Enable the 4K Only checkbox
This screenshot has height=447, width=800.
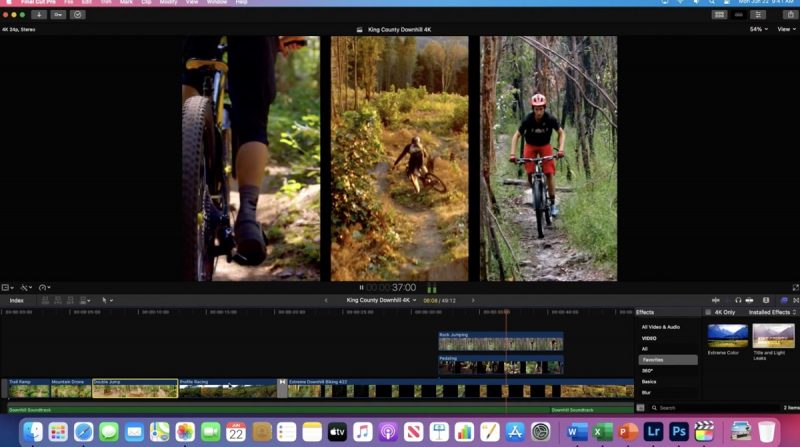(706, 312)
